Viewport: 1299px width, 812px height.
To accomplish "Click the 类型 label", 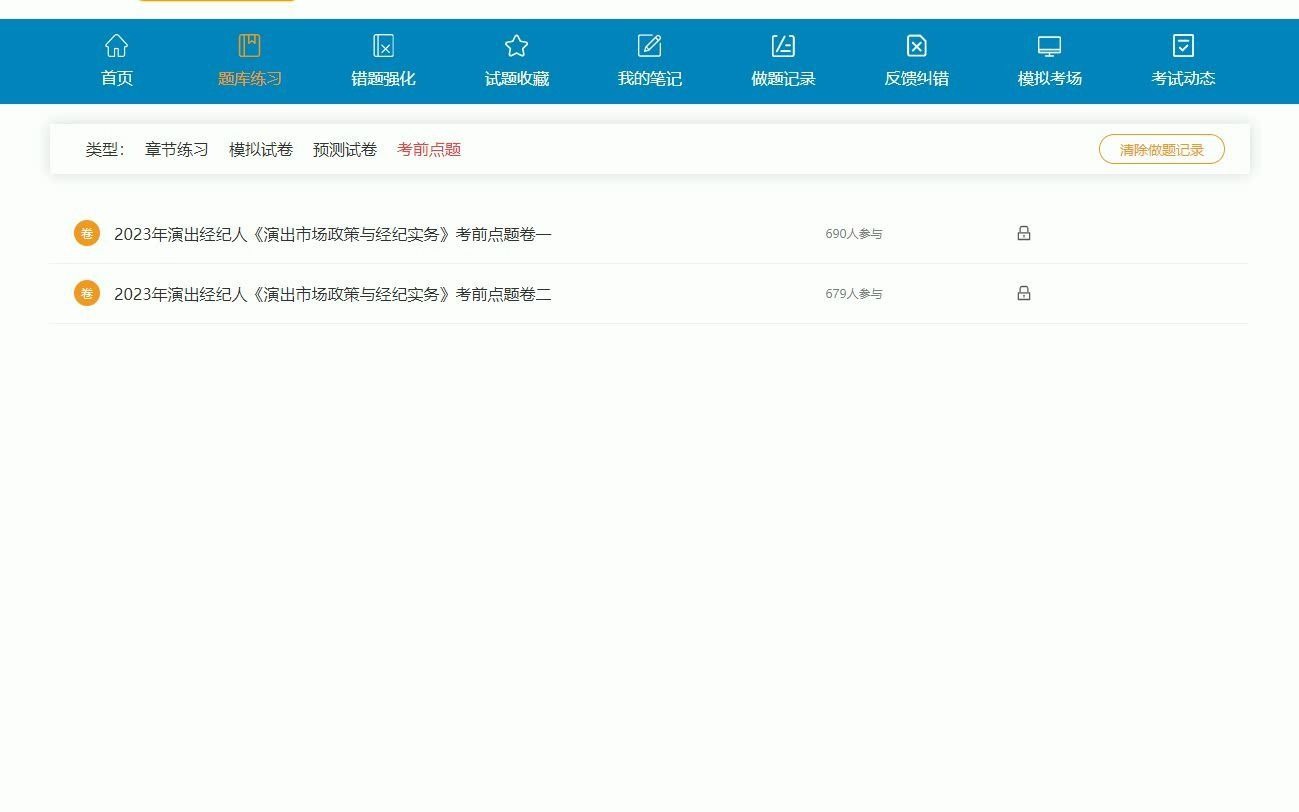I will (105, 149).
